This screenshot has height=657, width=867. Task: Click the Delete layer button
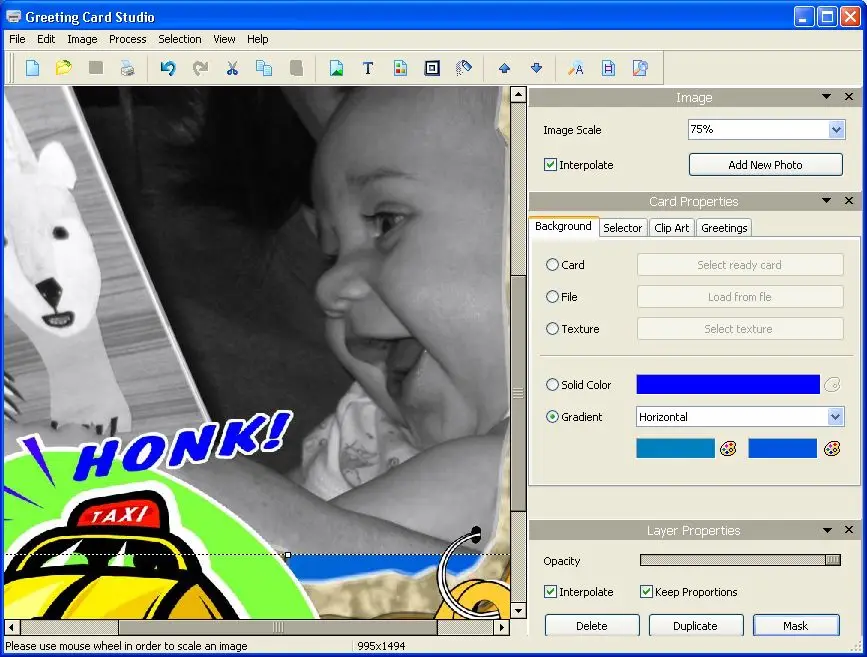point(592,625)
